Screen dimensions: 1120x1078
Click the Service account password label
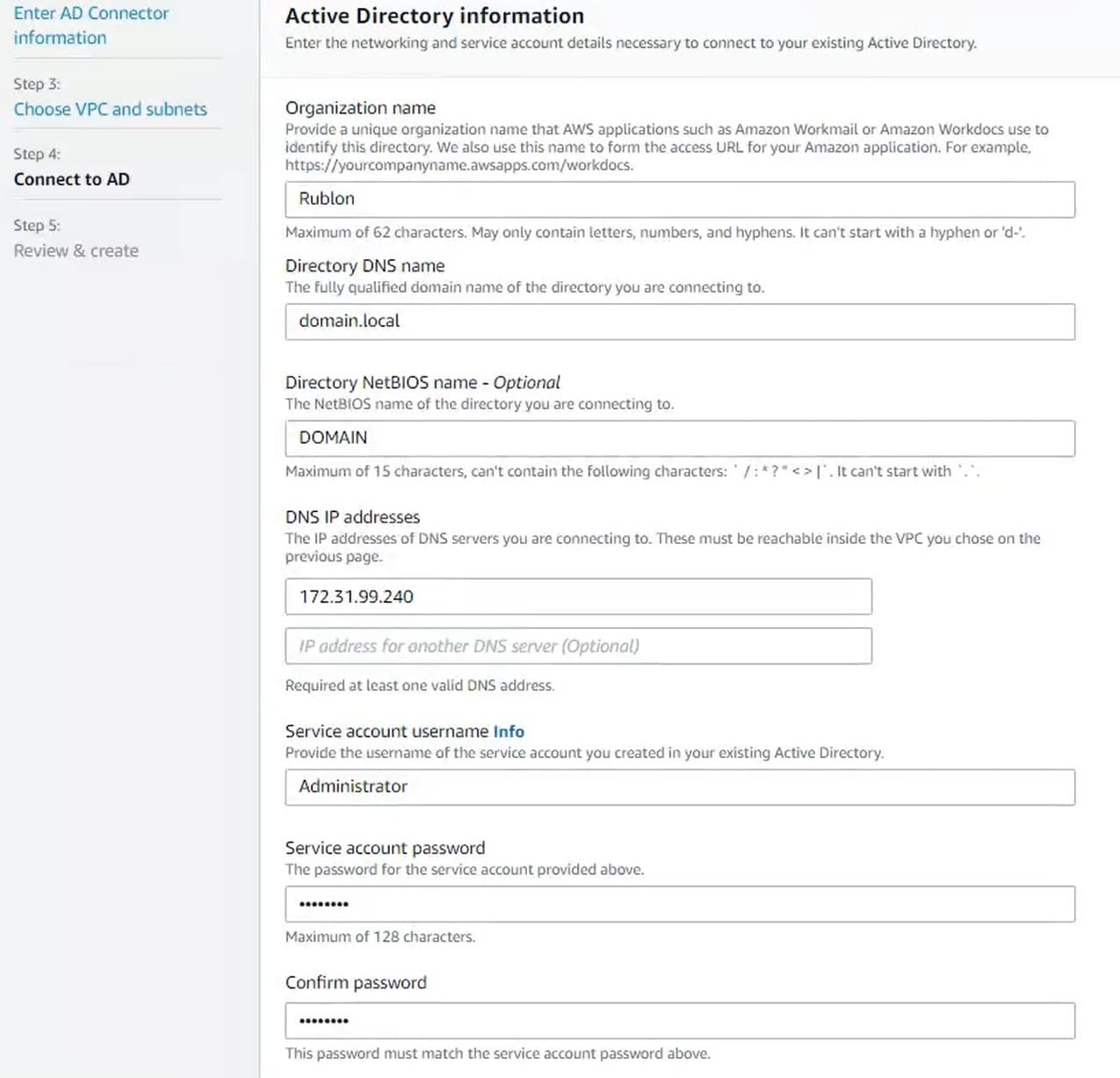point(385,848)
